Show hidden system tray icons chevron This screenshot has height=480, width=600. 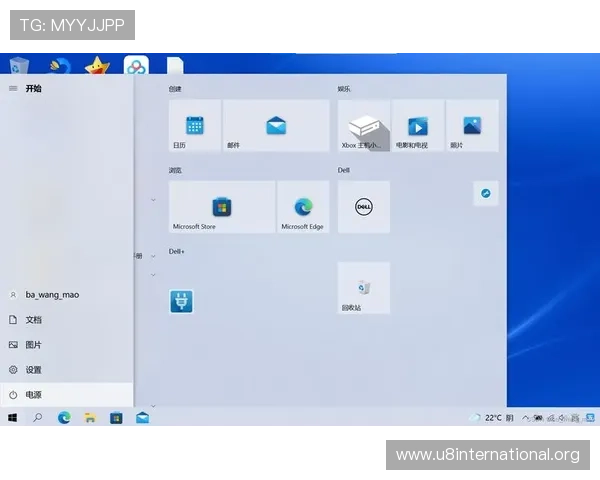click(x=526, y=418)
